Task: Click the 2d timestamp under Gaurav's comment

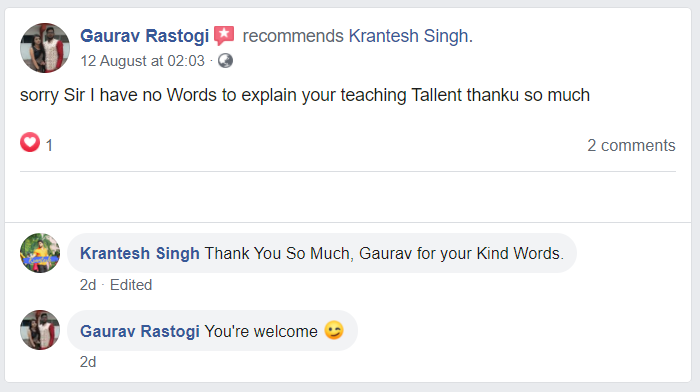Action: tap(88, 362)
